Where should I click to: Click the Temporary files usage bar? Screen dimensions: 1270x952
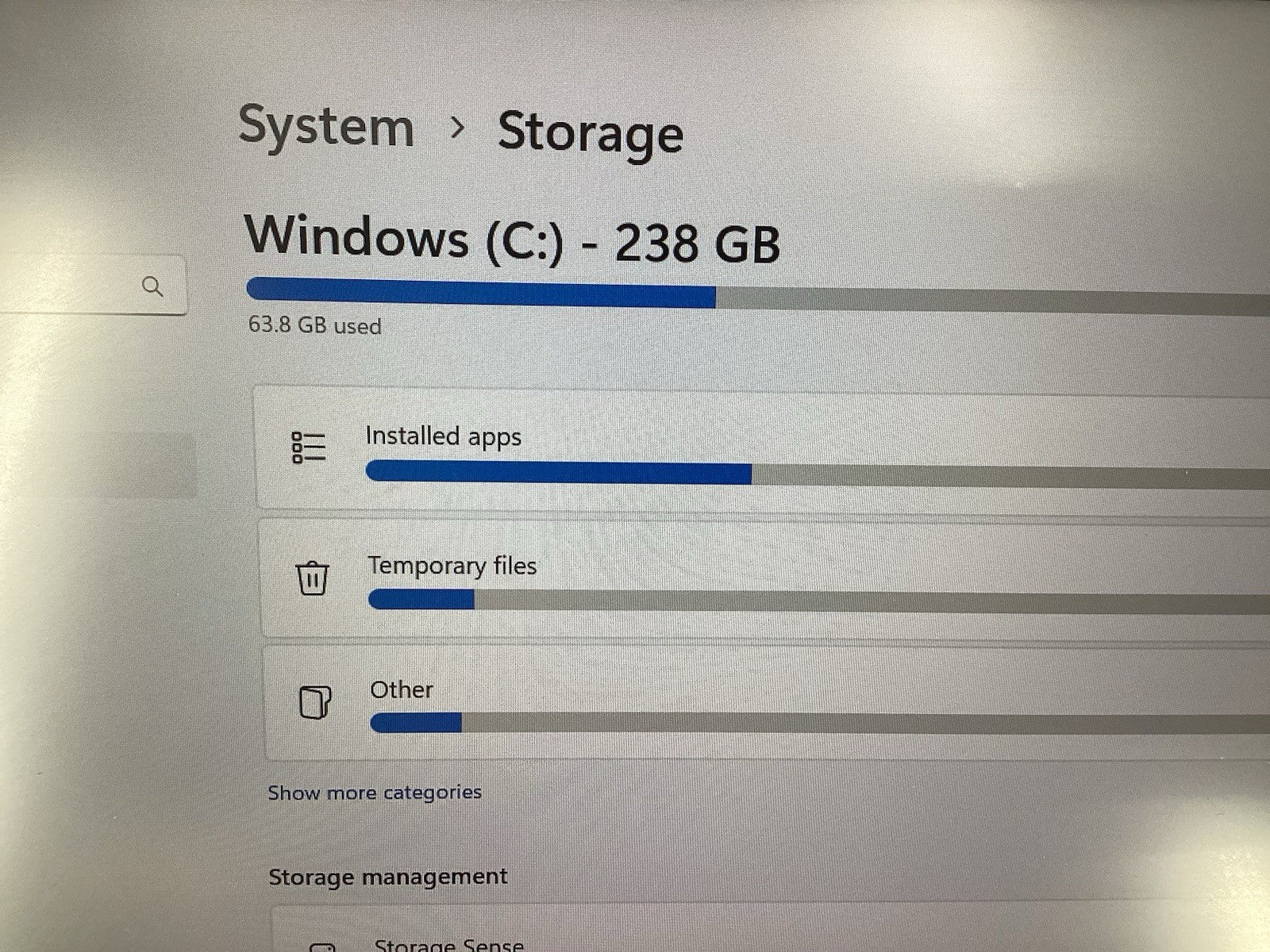819,601
